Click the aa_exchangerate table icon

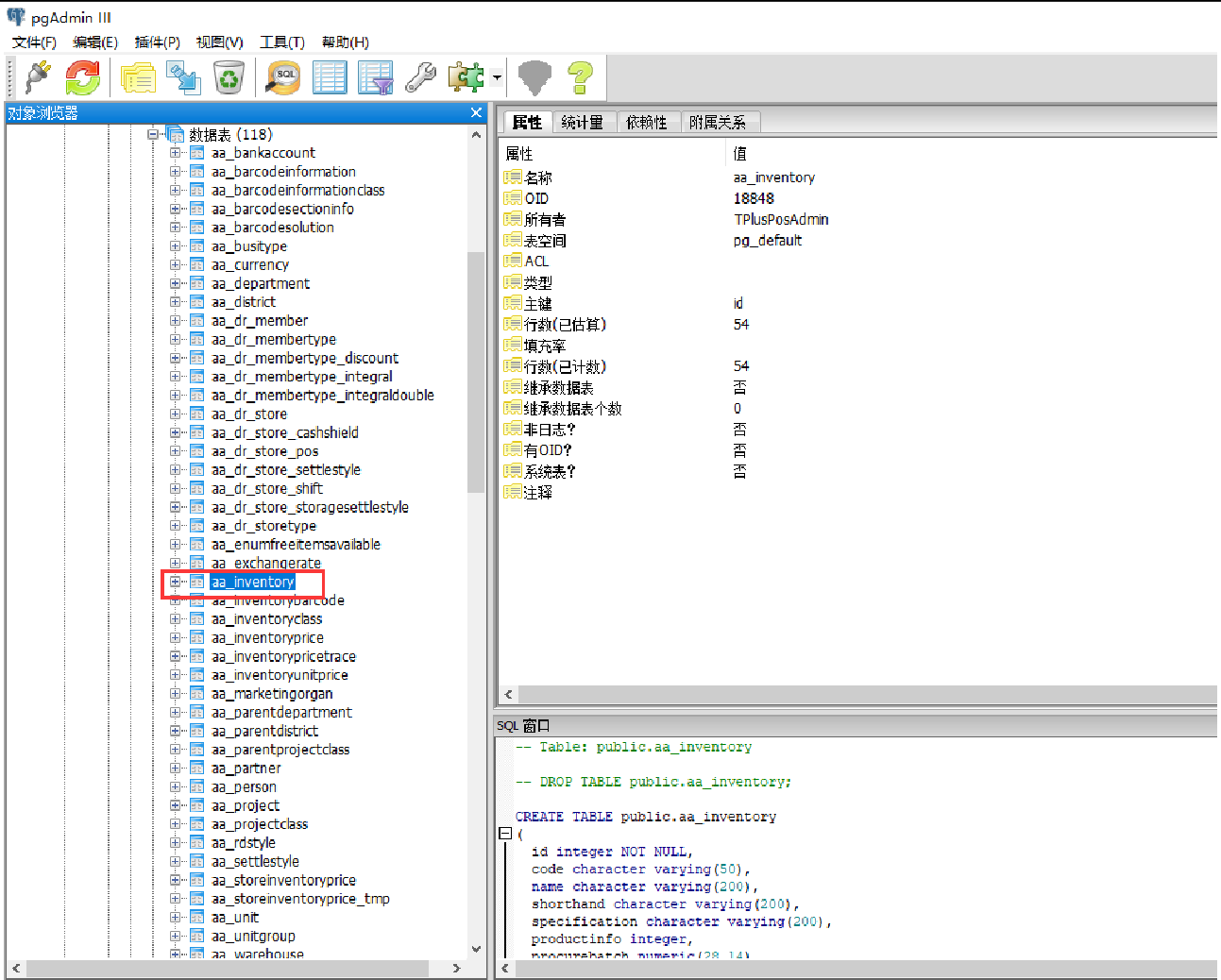[x=196, y=563]
